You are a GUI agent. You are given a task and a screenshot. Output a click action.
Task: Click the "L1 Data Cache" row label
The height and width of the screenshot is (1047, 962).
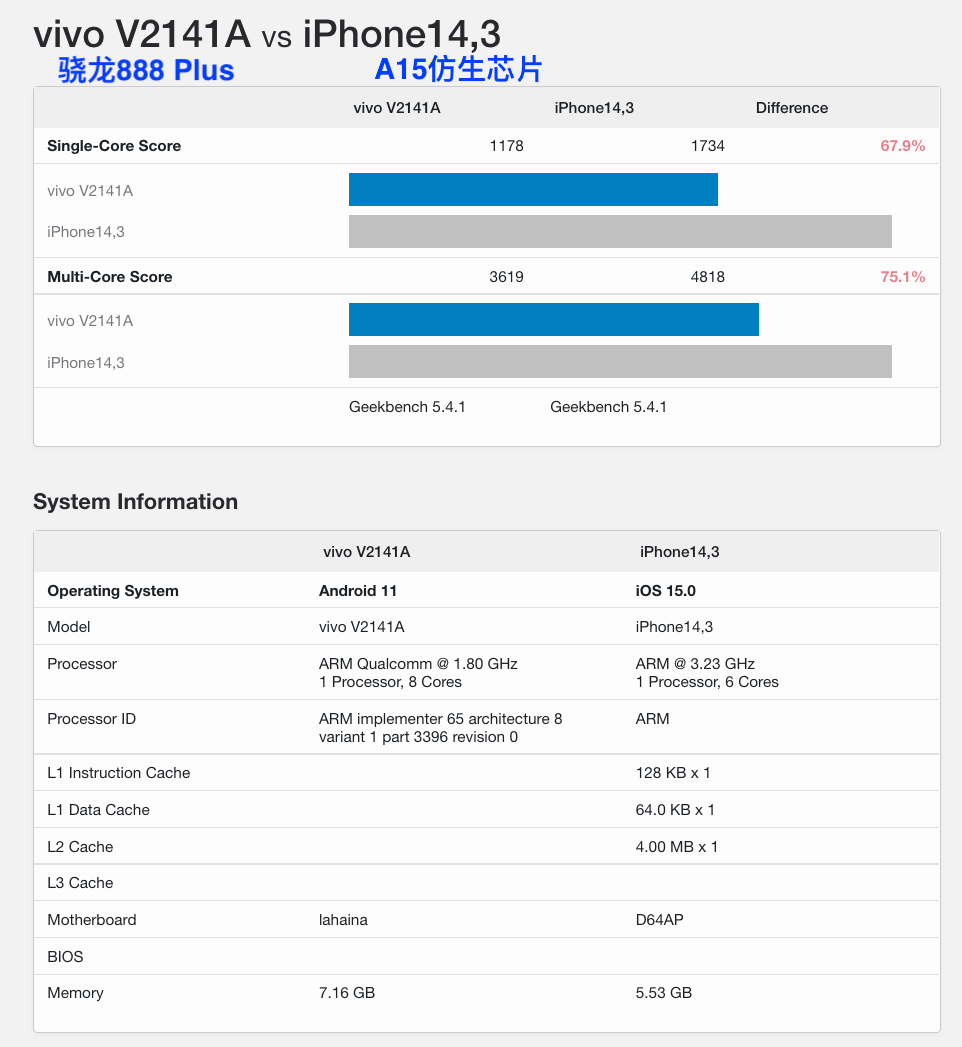[x=98, y=810]
